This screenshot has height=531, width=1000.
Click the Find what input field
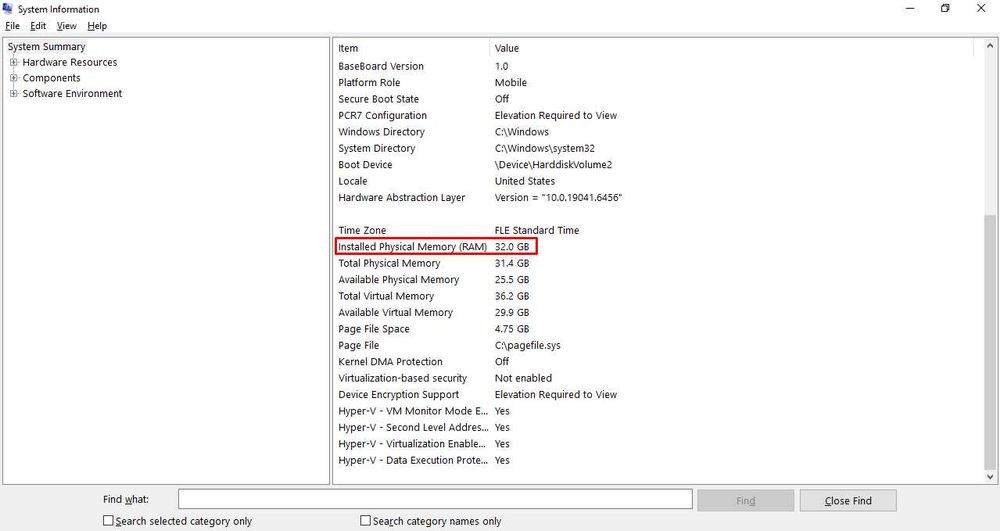coord(435,500)
